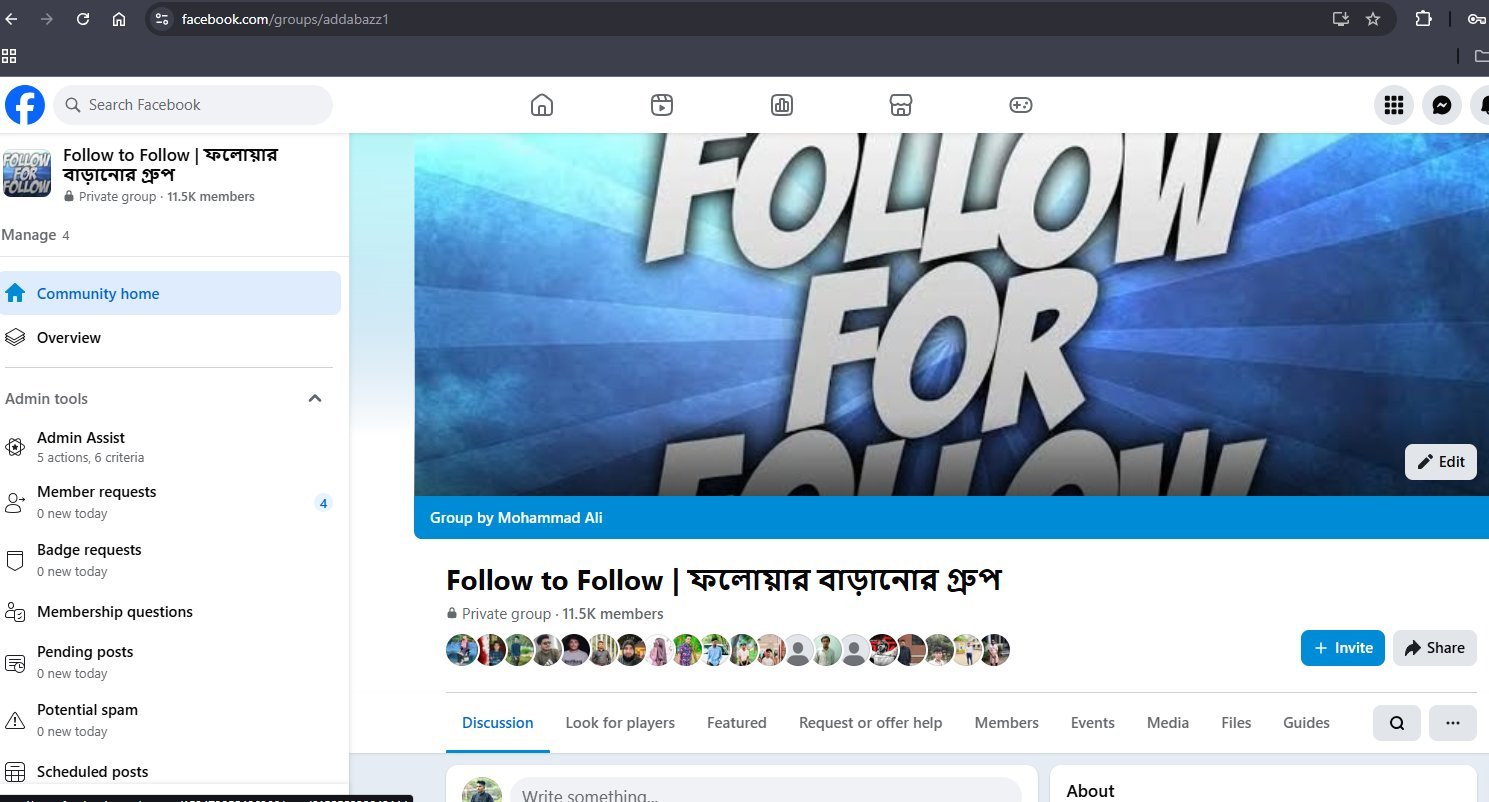Open Pending posts in admin tools

(170, 662)
